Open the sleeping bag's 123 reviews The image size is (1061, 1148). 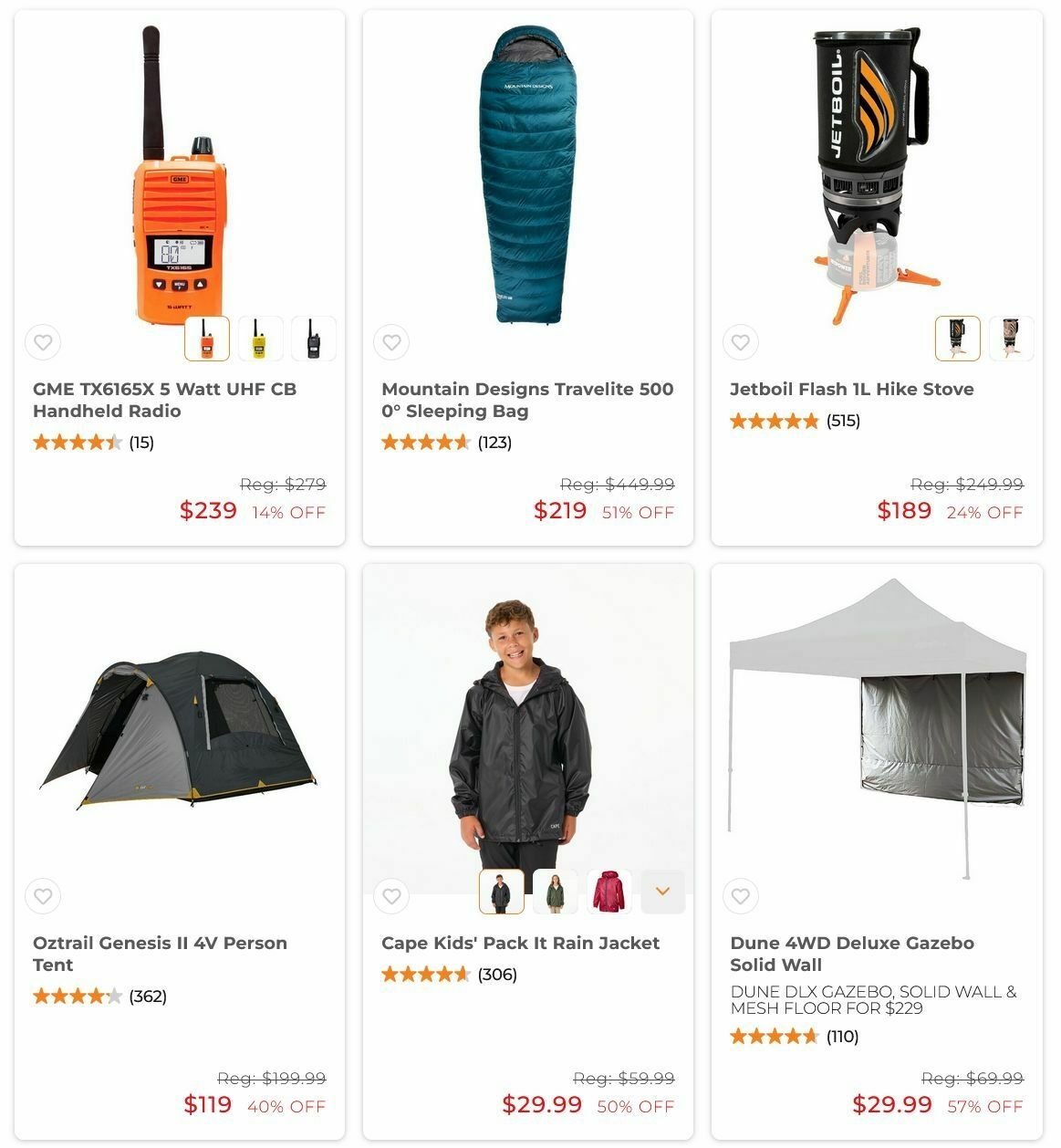pyautogui.click(x=494, y=443)
